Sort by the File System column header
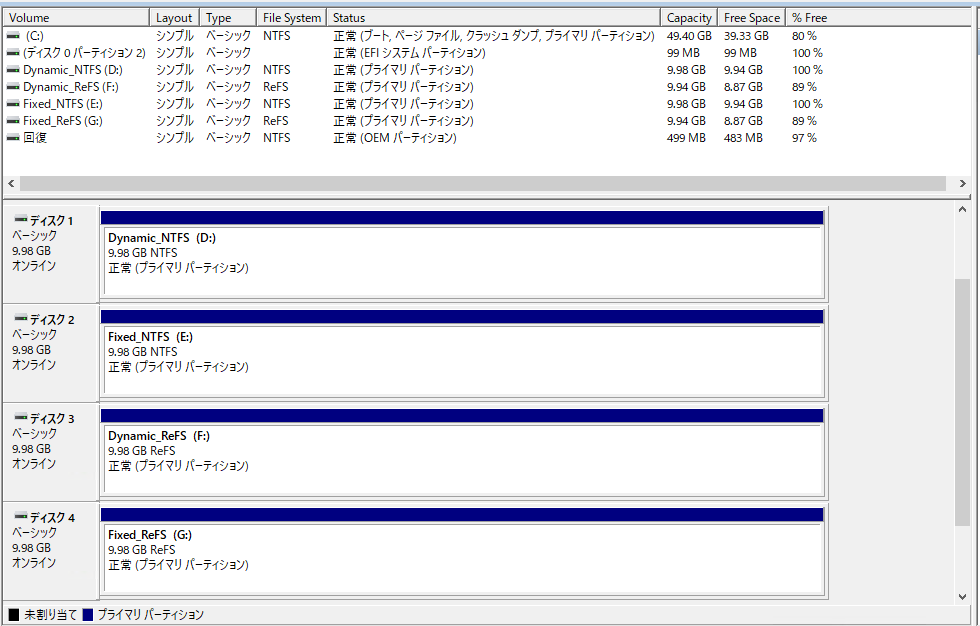 click(x=292, y=17)
